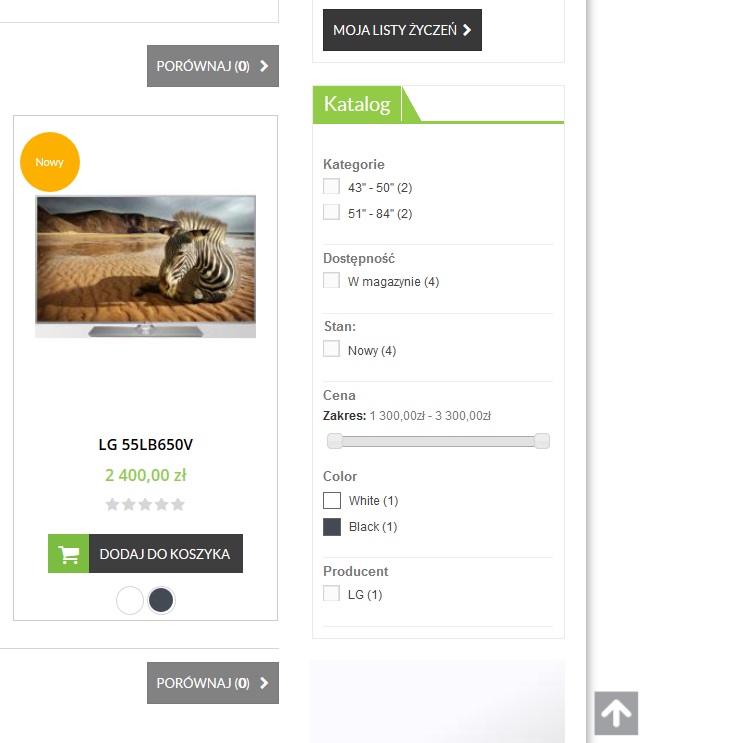Click the chevron on the upper Porównaj button
This screenshot has height=743, width=746.
click(x=264, y=66)
